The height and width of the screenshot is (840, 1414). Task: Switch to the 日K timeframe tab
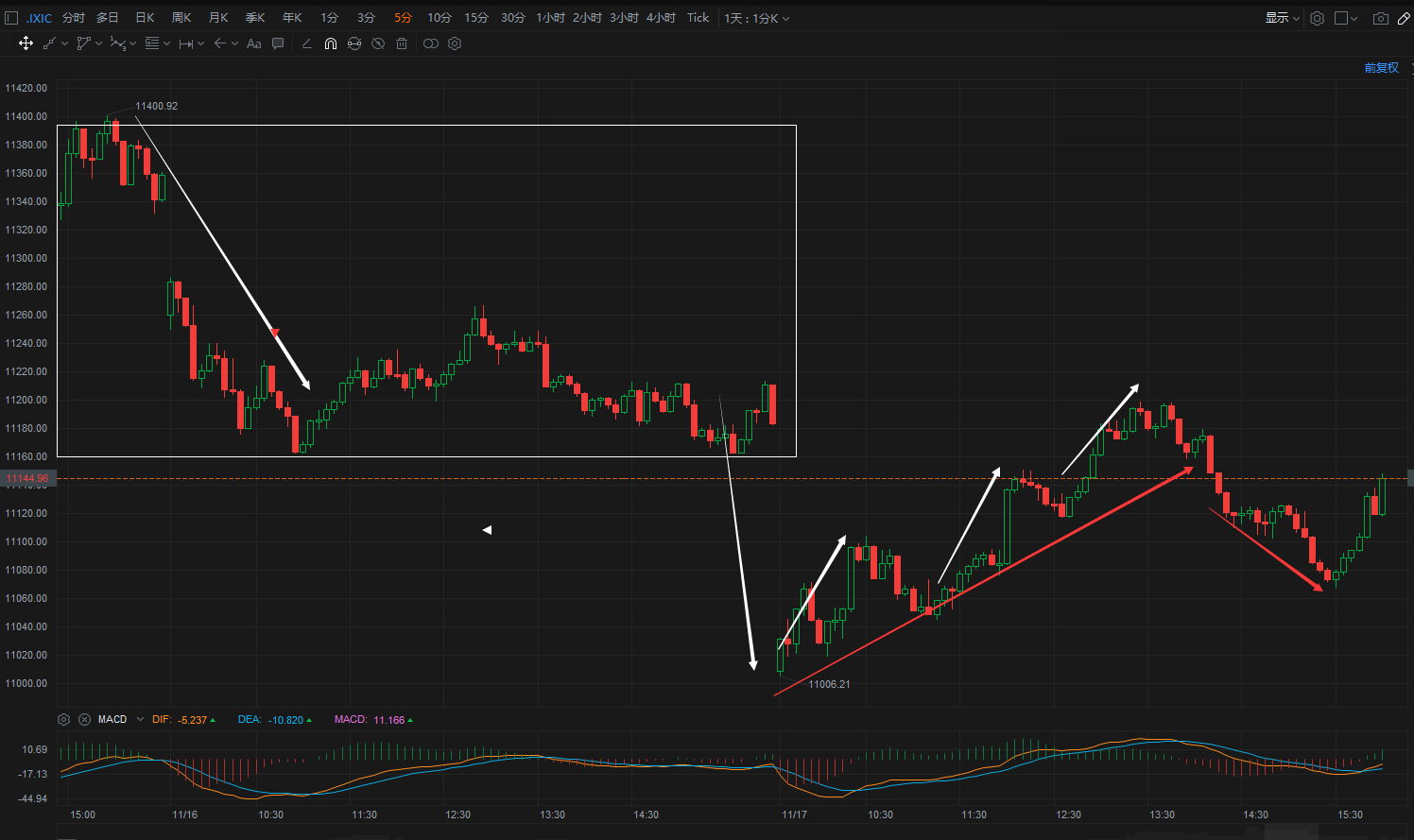[145, 18]
